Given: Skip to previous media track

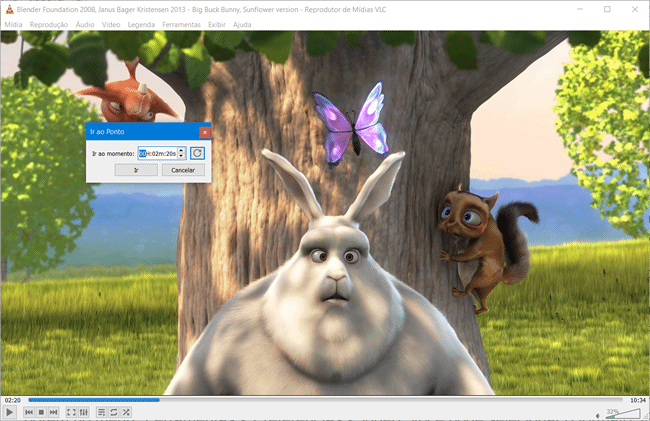Looking at the screenshot, I should click(x=29, y=412).
